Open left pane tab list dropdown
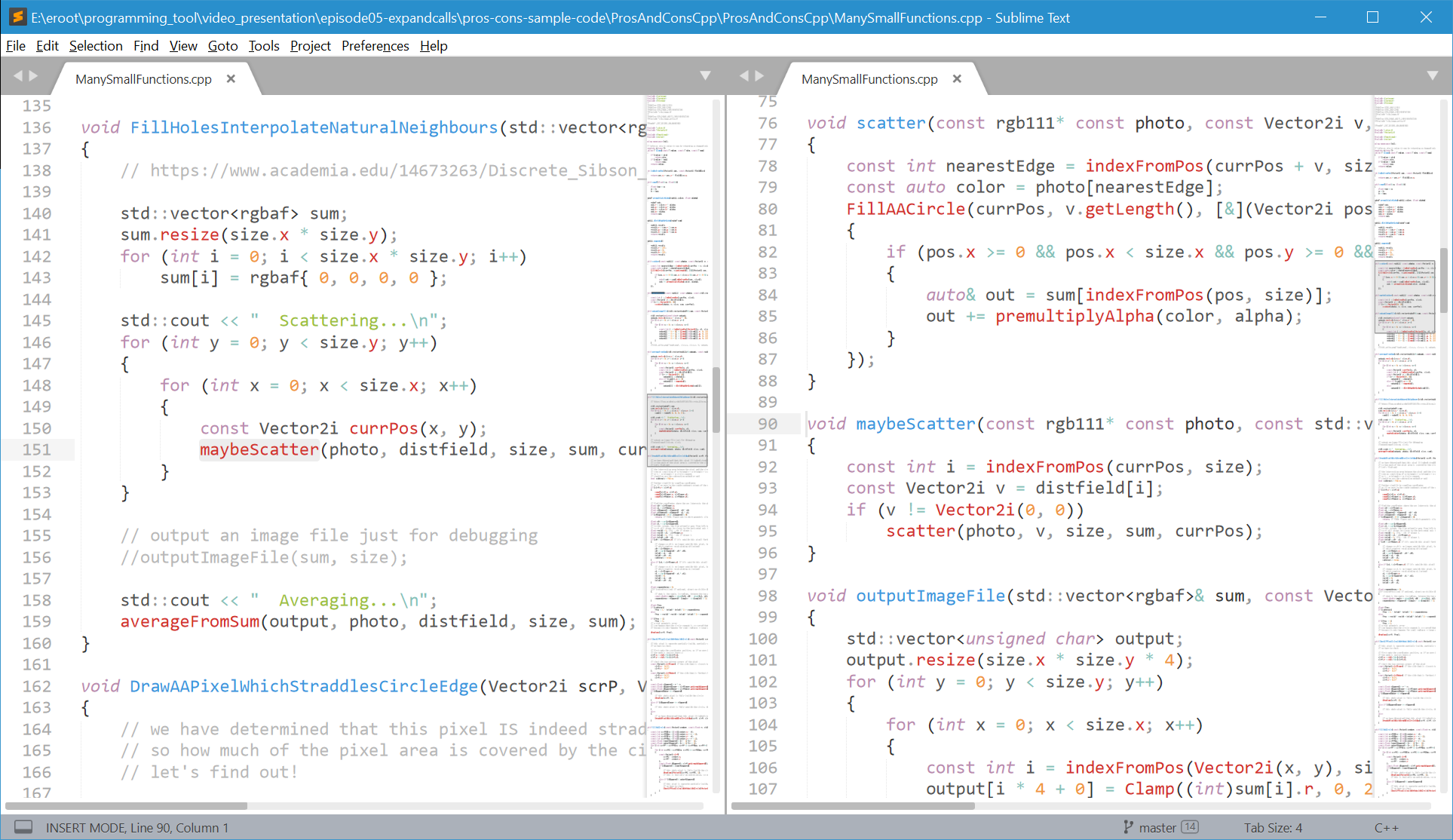This screenshot has height=840, width=1453. 706,75
